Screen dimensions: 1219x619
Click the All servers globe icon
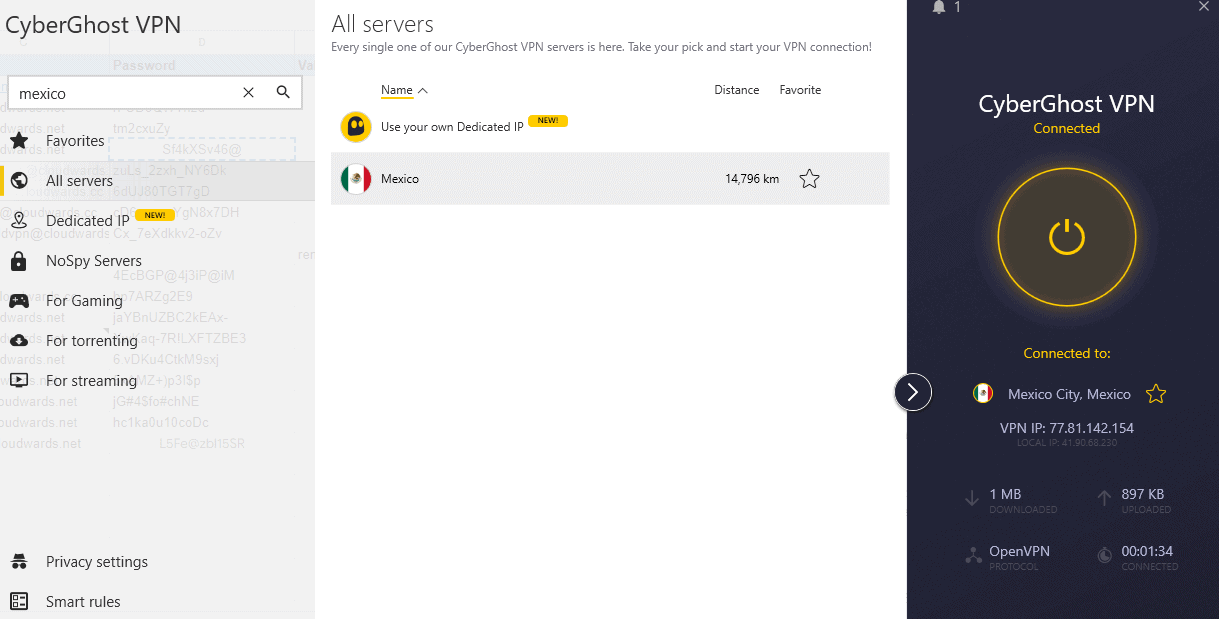(18, 181)
